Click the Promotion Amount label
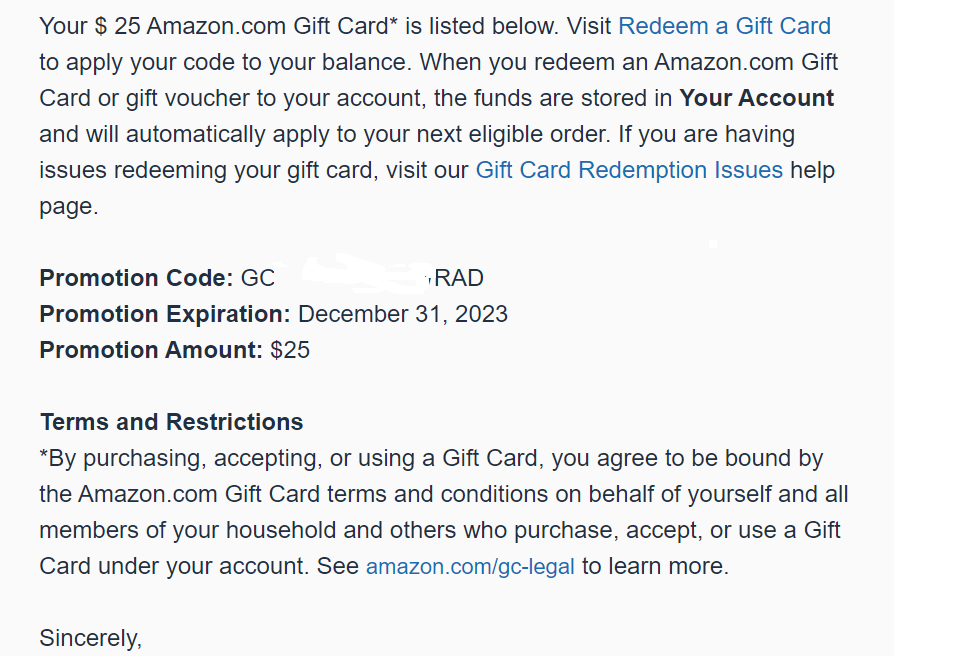The height and width of the screenshot is (656, 953). (151, 350)
